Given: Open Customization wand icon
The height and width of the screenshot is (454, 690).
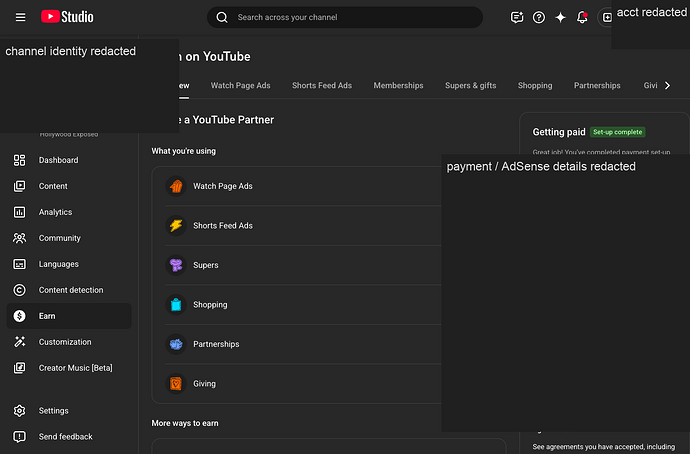Looking at the screenshot, I should pyautogui.click(x=19, y=342).
